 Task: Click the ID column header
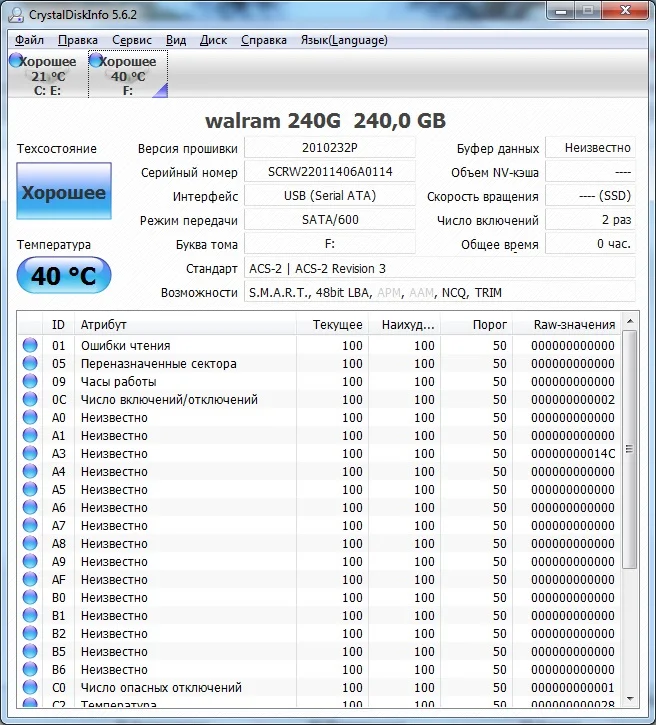(x=58, y=325)
